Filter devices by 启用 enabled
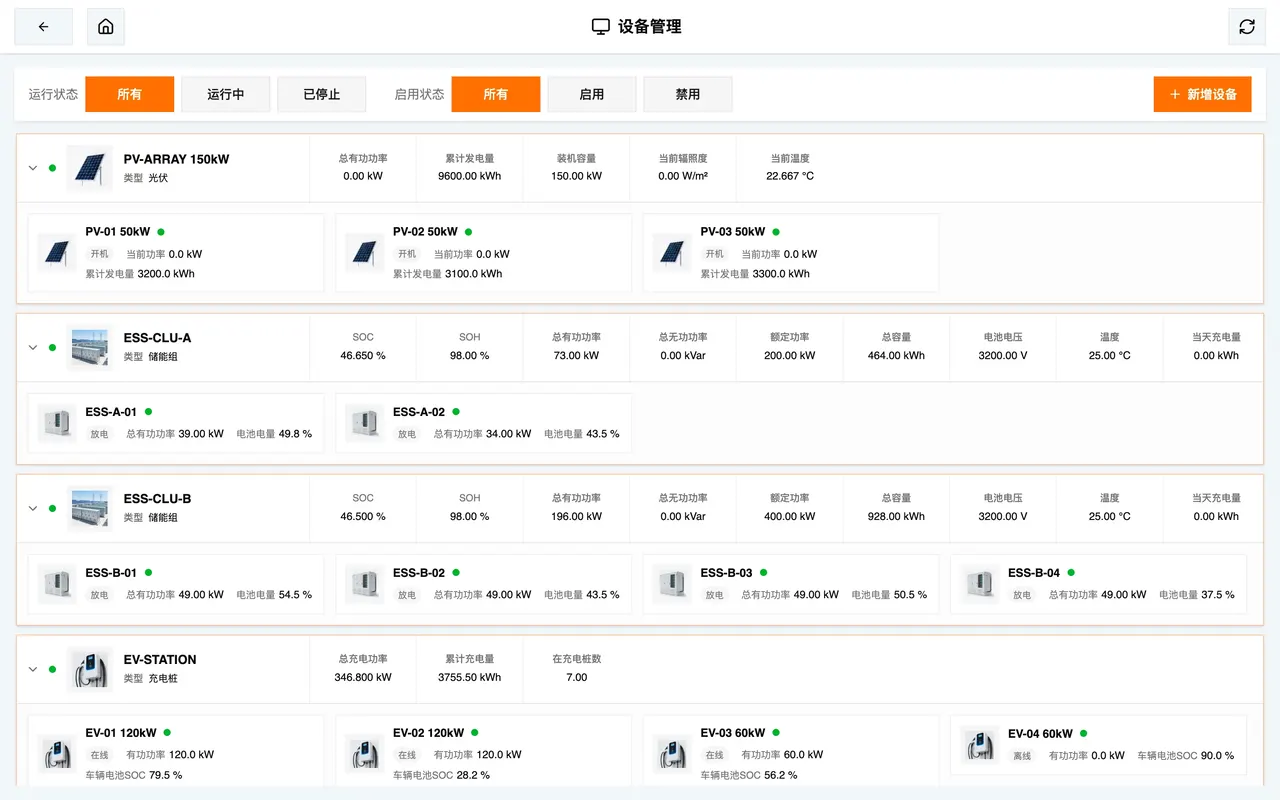 coord(592,94)
